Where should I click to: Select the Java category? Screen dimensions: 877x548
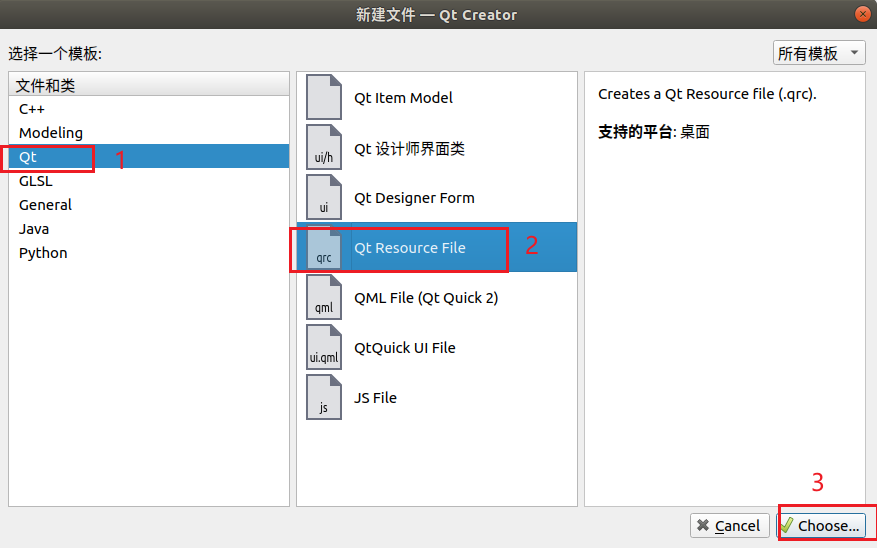(149, 229)
